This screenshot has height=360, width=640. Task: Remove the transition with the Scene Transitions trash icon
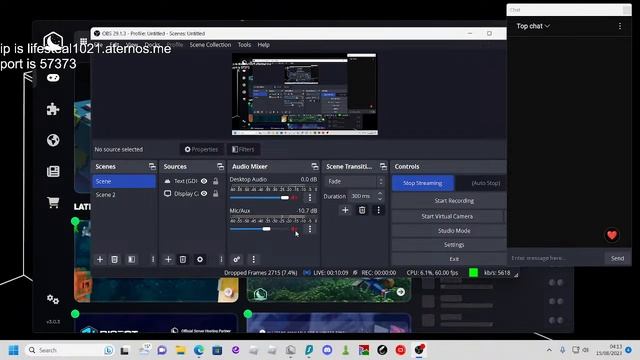(x=362, y=210)
